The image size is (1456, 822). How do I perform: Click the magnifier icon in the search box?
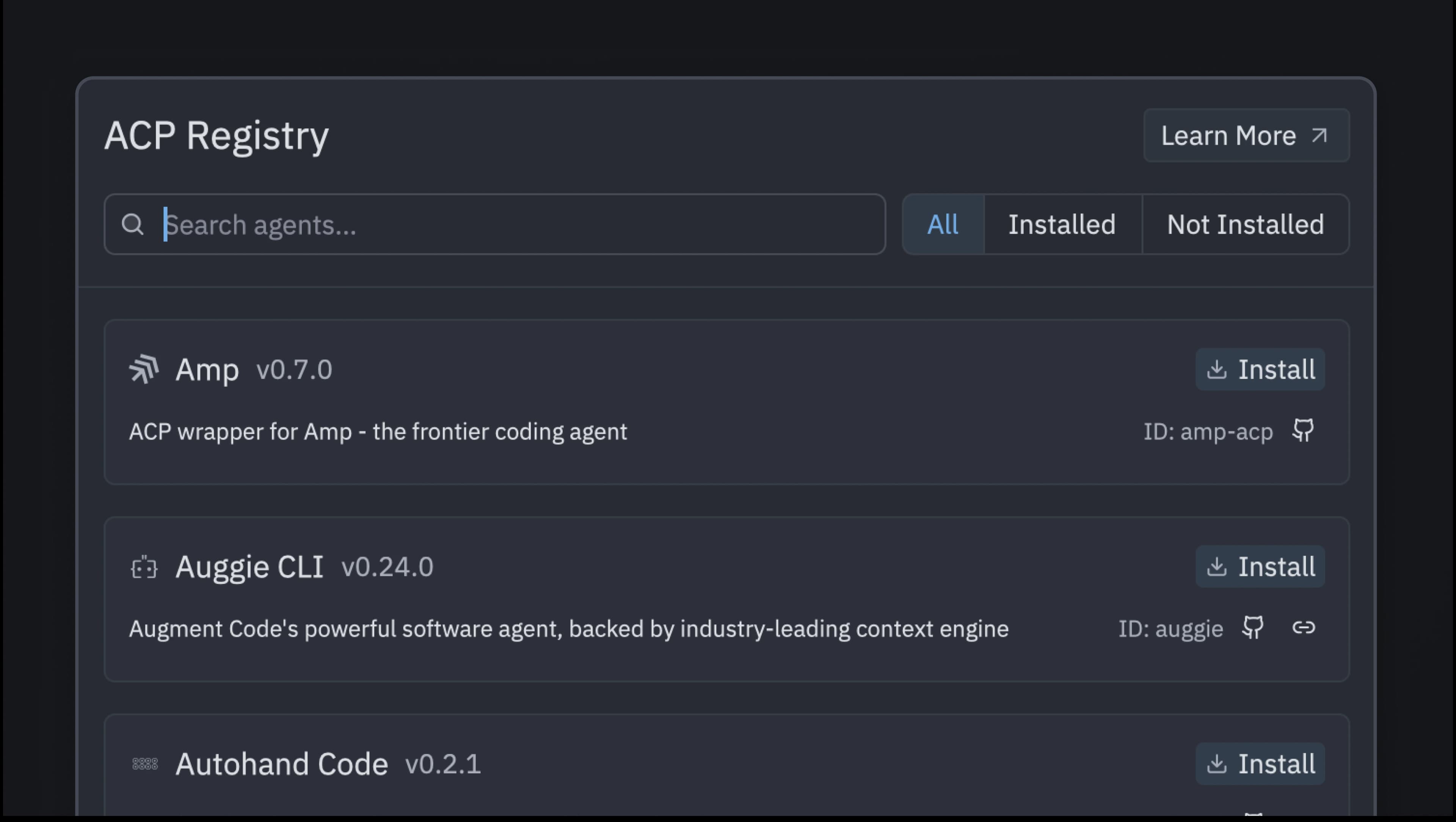(x=133, y=225)
